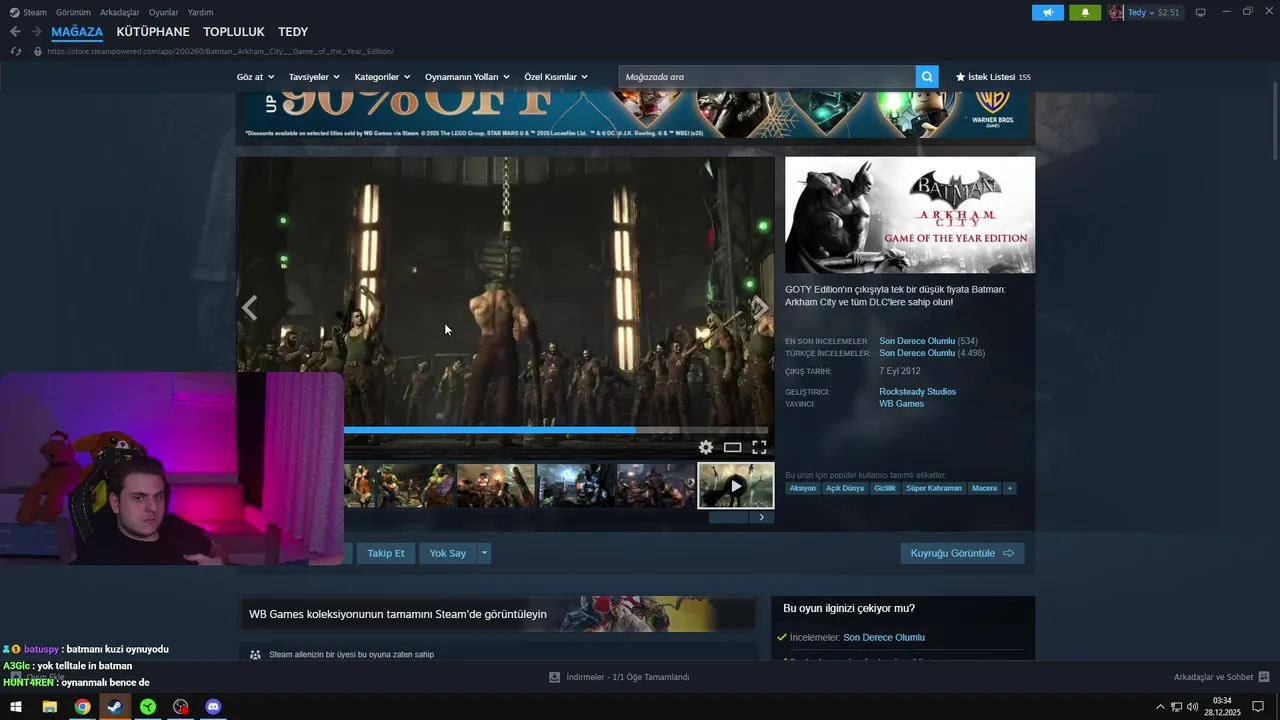This screenshot has height=720, width=1280.
Task: Switch to Big Picture mode icon
Action: coord(1201,12)
